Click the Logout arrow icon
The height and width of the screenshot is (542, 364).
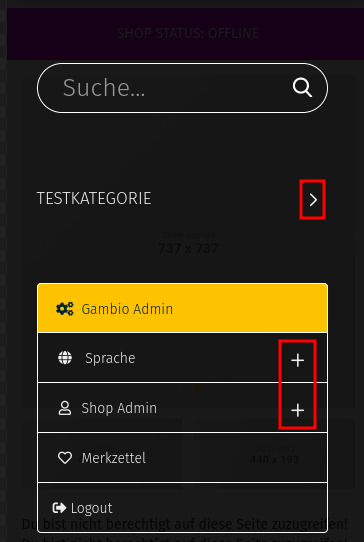(59, 508)
